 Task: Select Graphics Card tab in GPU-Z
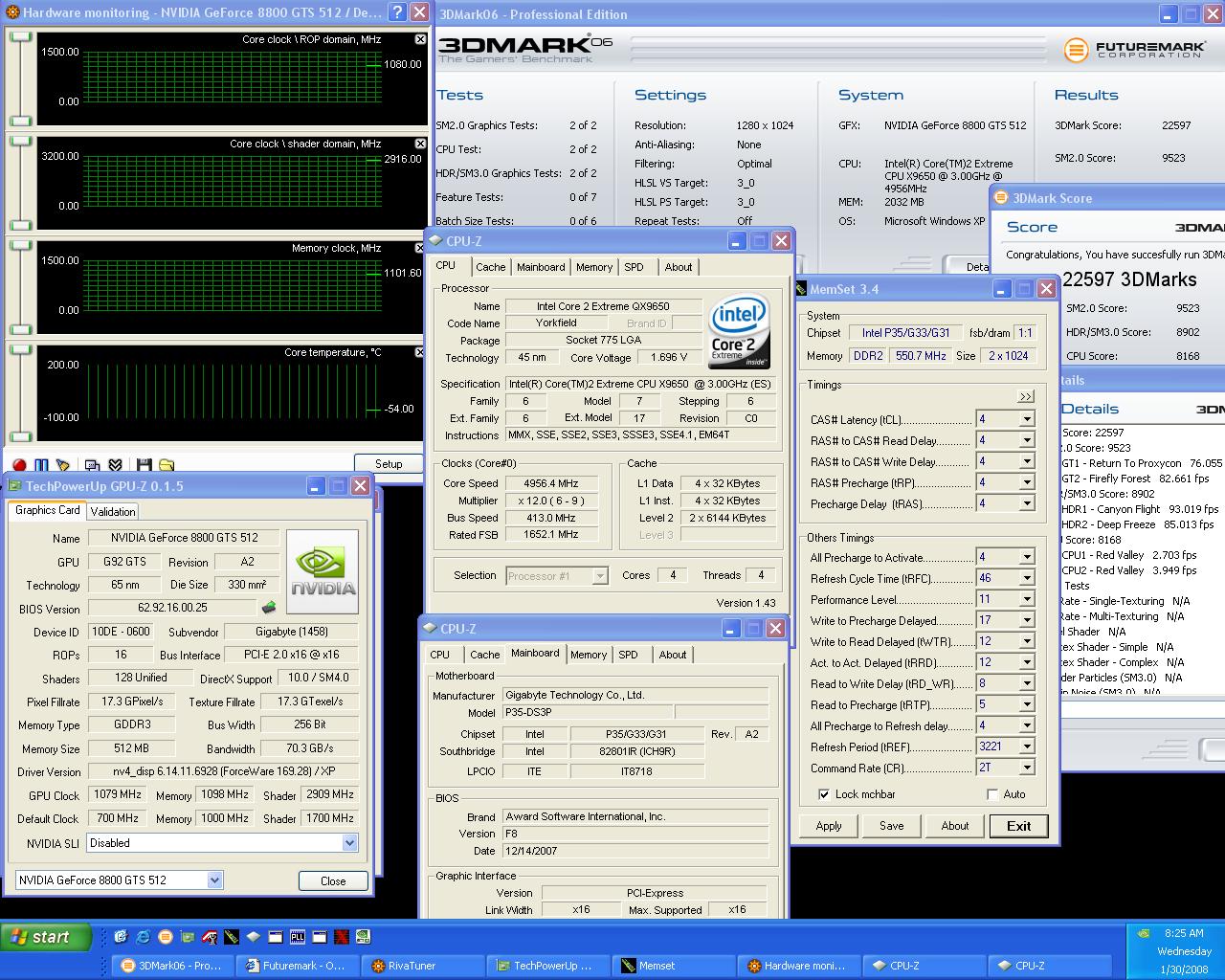(x=48, y=510)
